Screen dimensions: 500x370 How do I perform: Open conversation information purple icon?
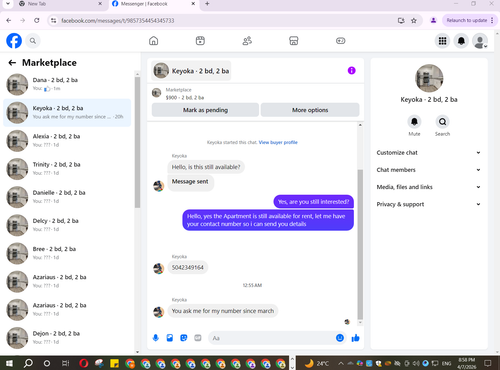[x=351, y=70]
